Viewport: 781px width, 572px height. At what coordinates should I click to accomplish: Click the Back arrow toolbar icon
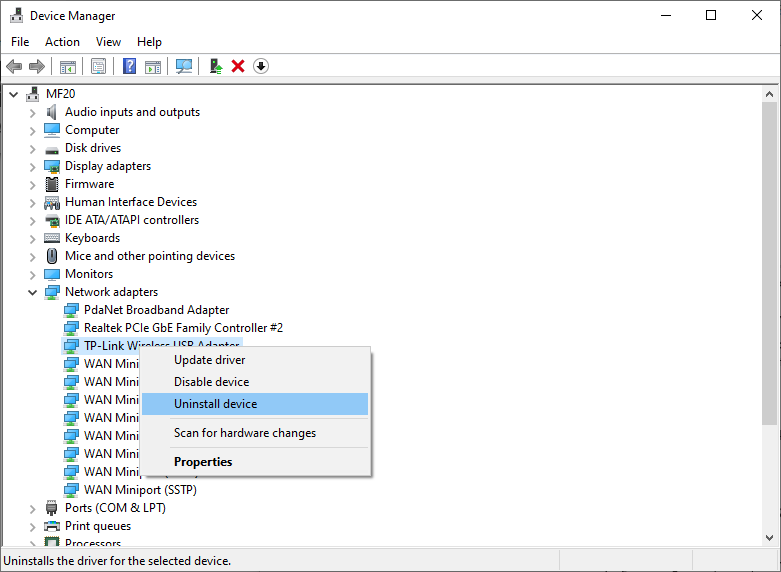tap(14, 66)
